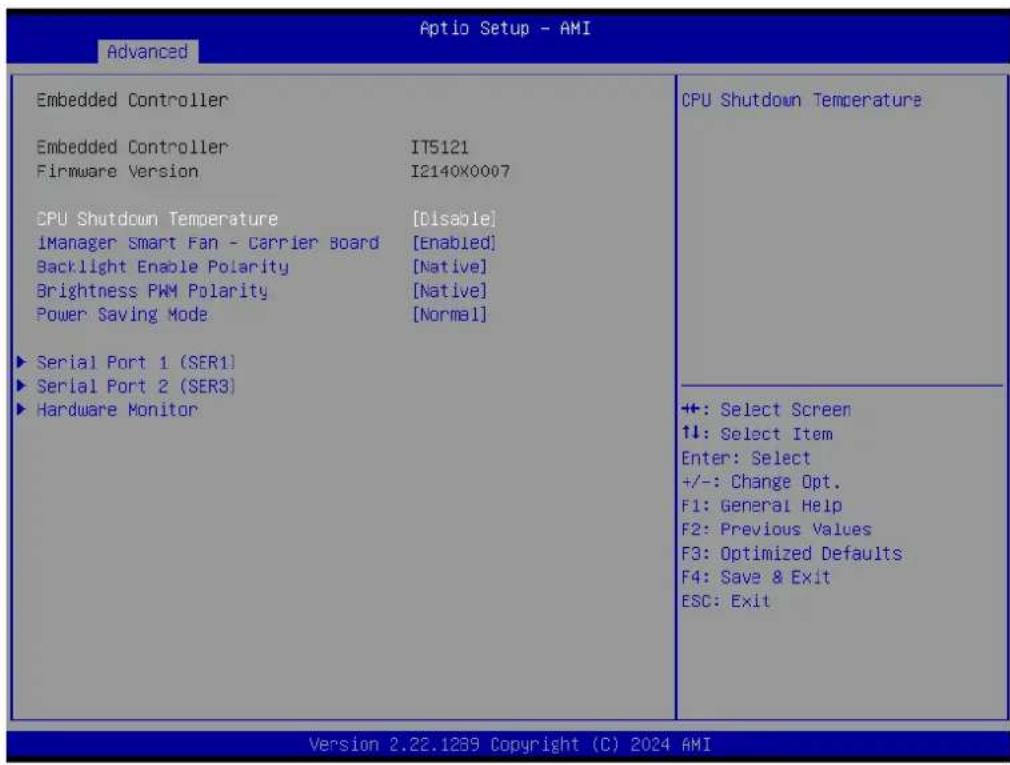Screen dimensions: 1010x765
Task: Click the Enter: Select hint
Action: [x=746, y=458]
